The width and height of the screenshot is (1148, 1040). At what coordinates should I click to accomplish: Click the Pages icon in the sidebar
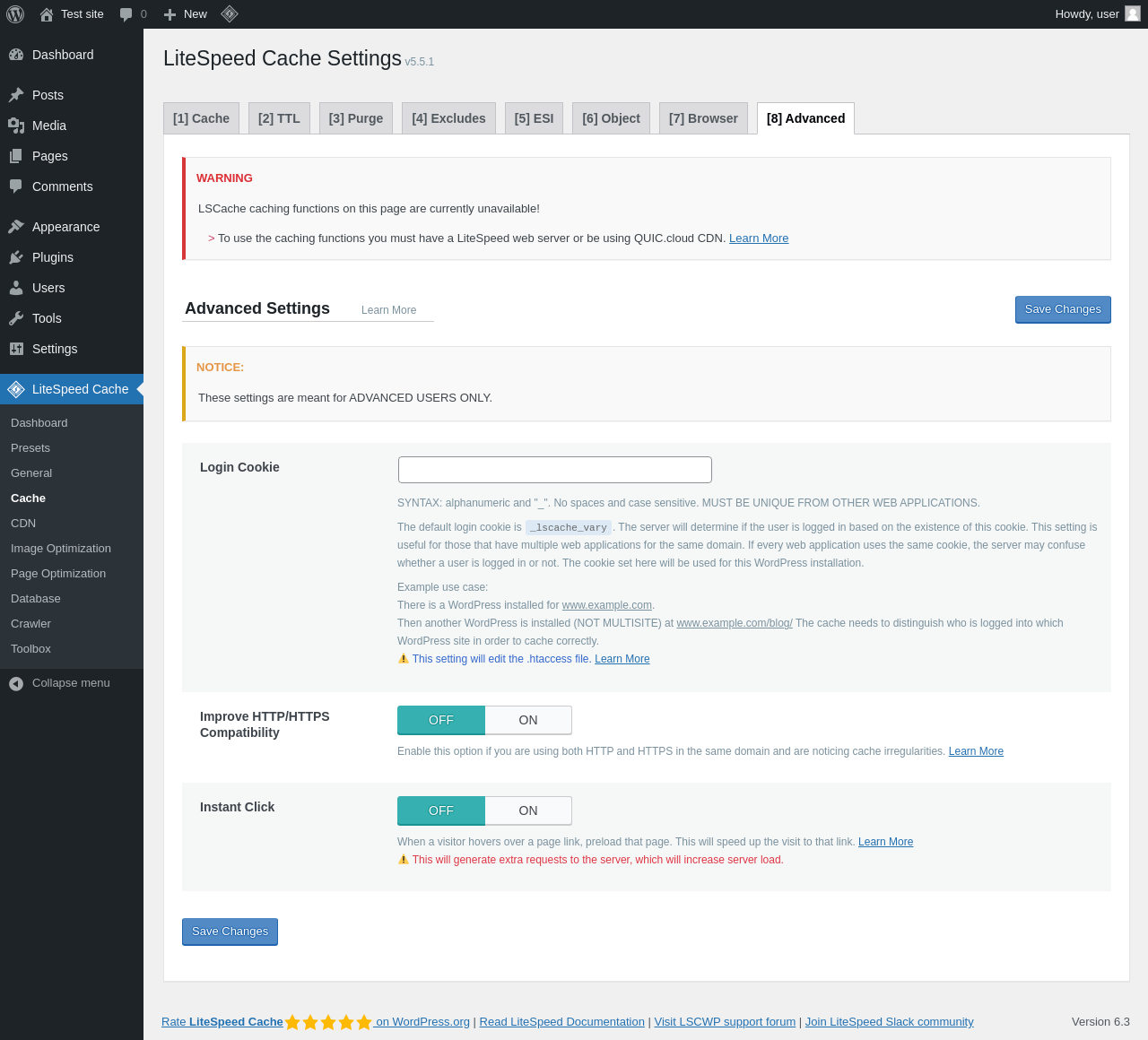(16, 156)
